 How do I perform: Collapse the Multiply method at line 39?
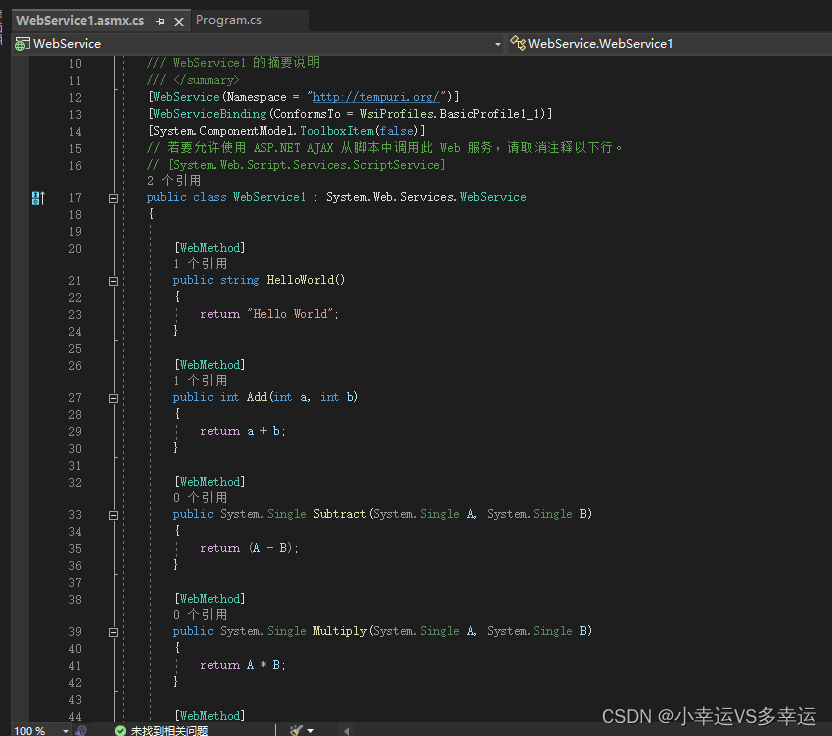pyautogui.click(x=113, y=632)
